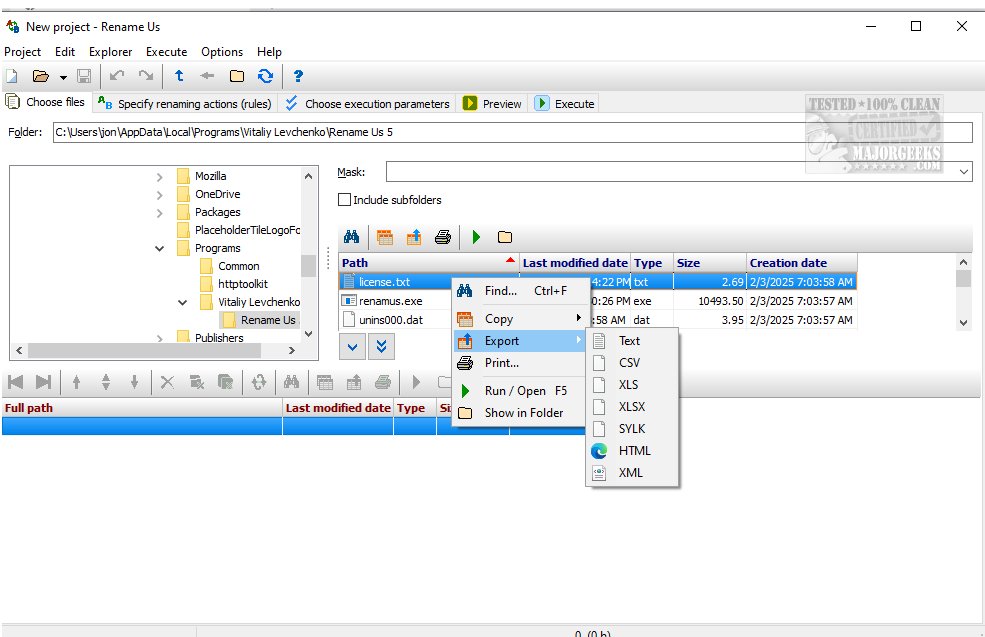Open the Options menu
Viewport: 985px width, 637px height.
pos(222,52)
